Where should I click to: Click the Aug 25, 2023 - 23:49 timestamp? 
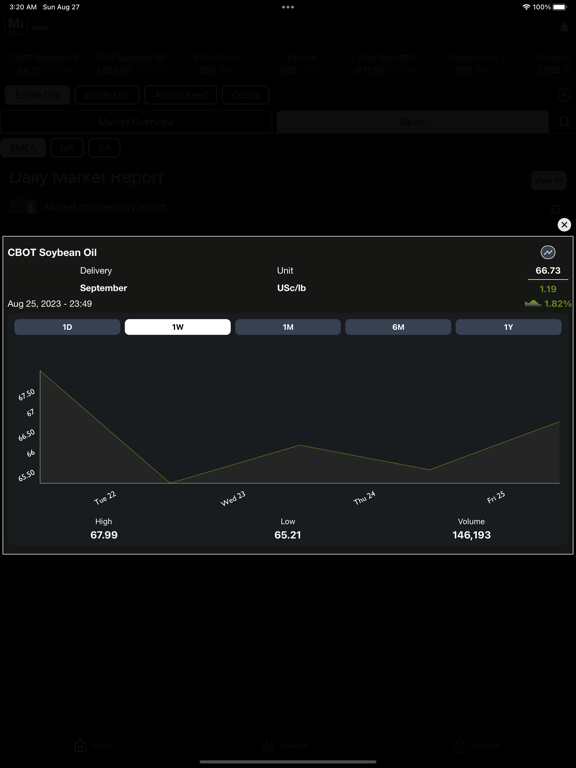pyautogui.click(x=49, y=304)
